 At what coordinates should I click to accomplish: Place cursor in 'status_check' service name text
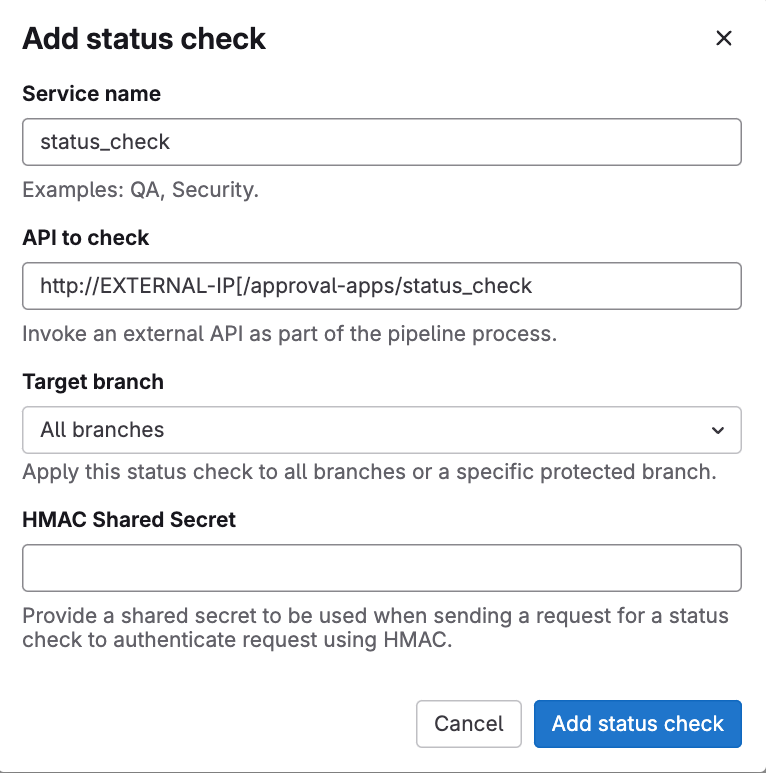click(105, 142)
